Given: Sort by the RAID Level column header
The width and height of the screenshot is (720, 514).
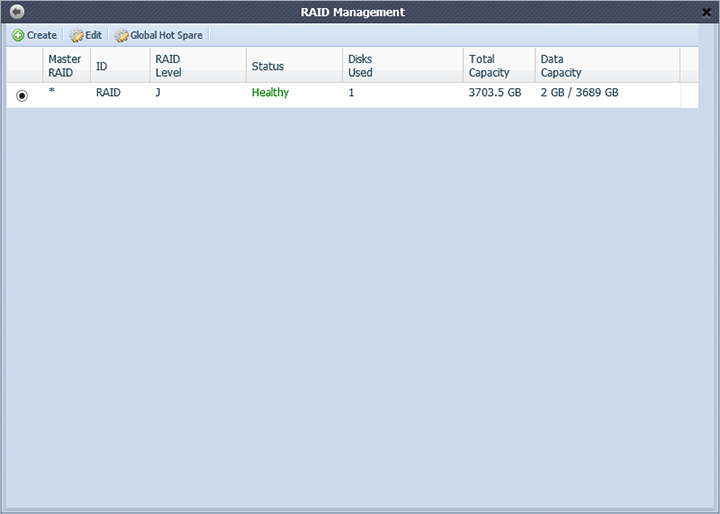Looking at the screenshot, I should coord(168,66).
